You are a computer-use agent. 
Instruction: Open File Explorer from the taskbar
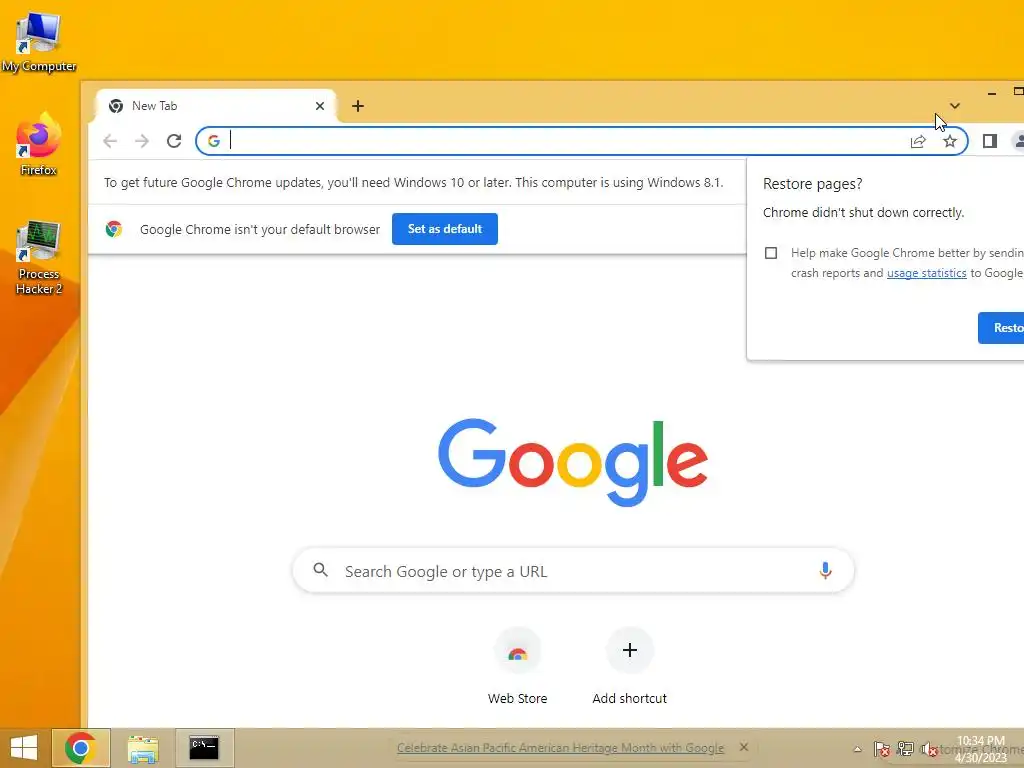point(142,748)
